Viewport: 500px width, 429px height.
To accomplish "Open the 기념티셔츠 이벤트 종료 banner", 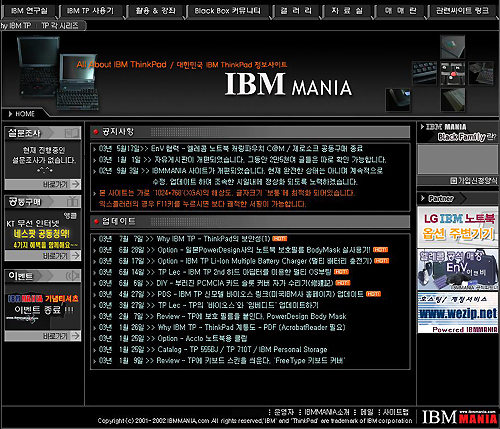I will (43, 307).
